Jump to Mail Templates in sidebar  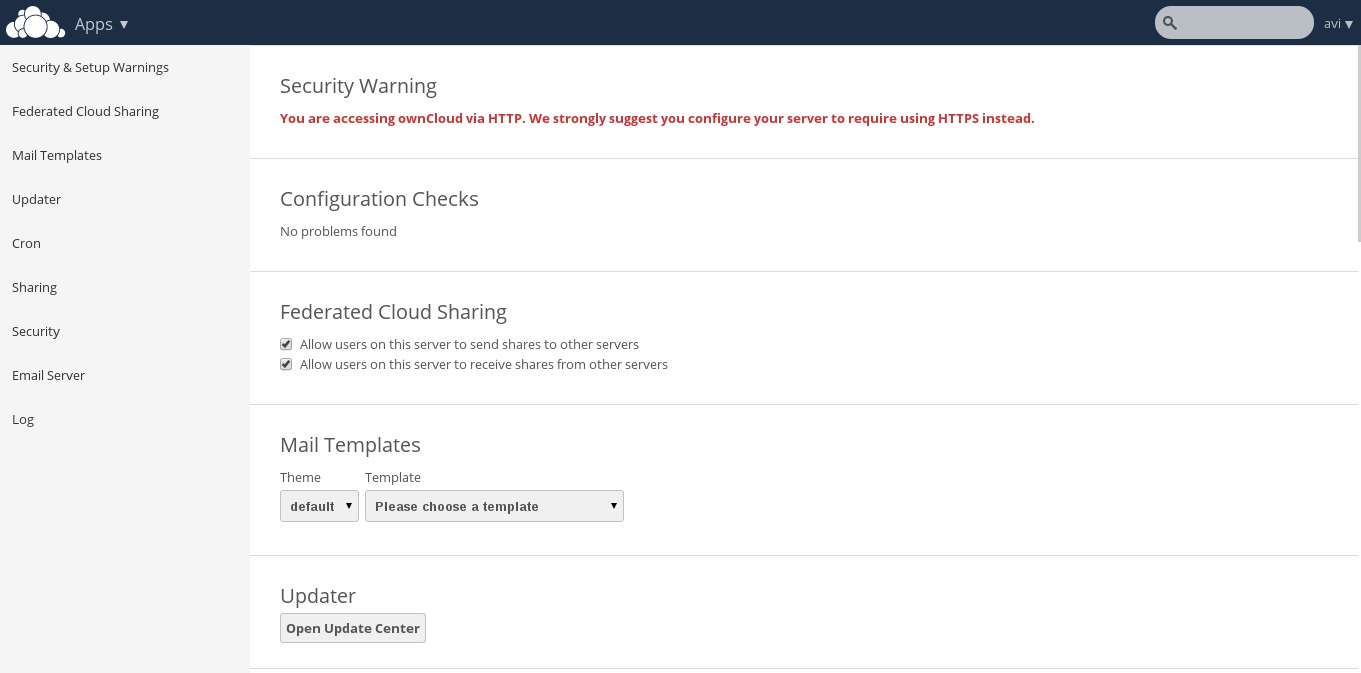(x=57, y=155)
